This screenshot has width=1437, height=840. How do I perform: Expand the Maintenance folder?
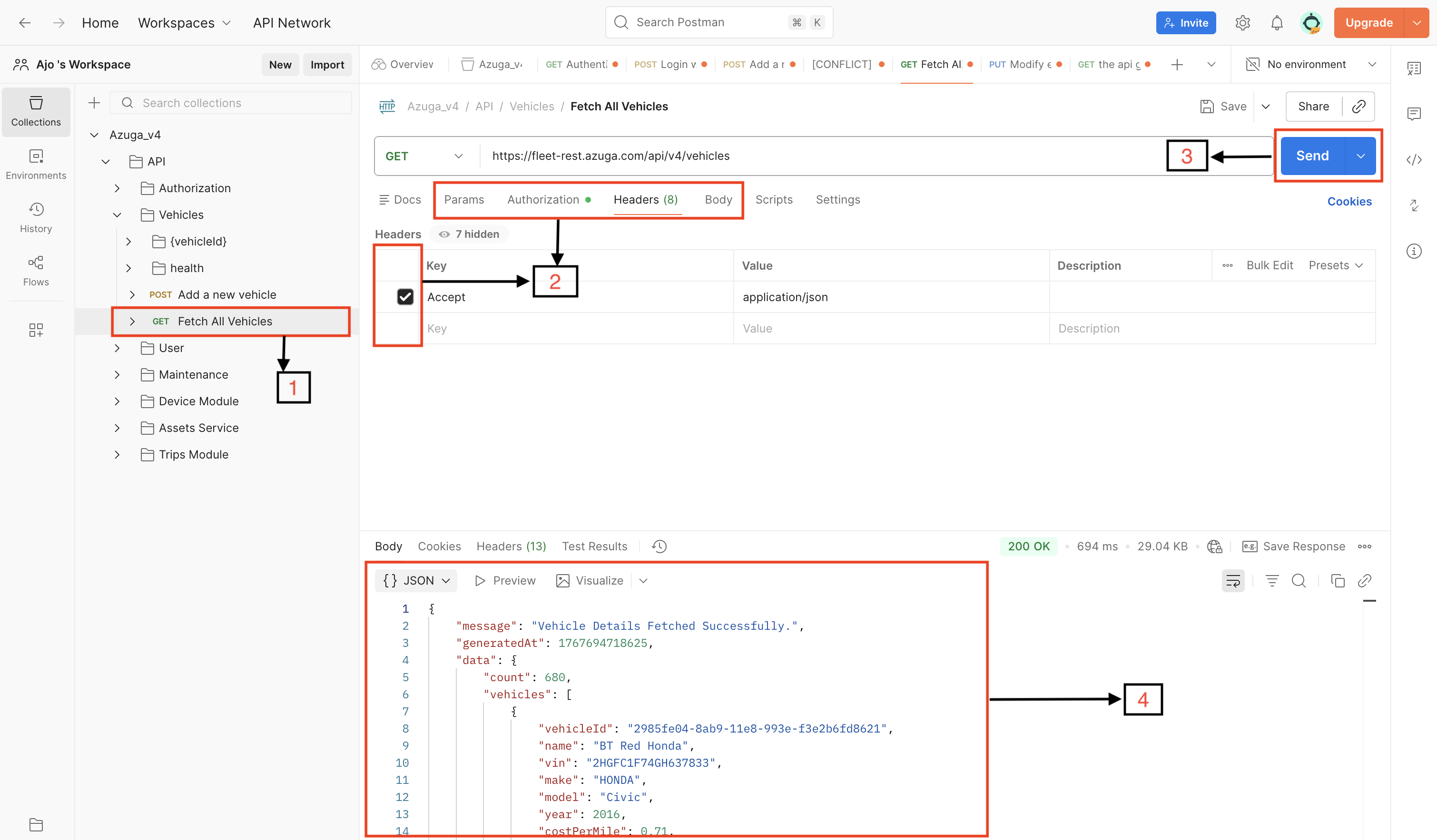(117, 374)
